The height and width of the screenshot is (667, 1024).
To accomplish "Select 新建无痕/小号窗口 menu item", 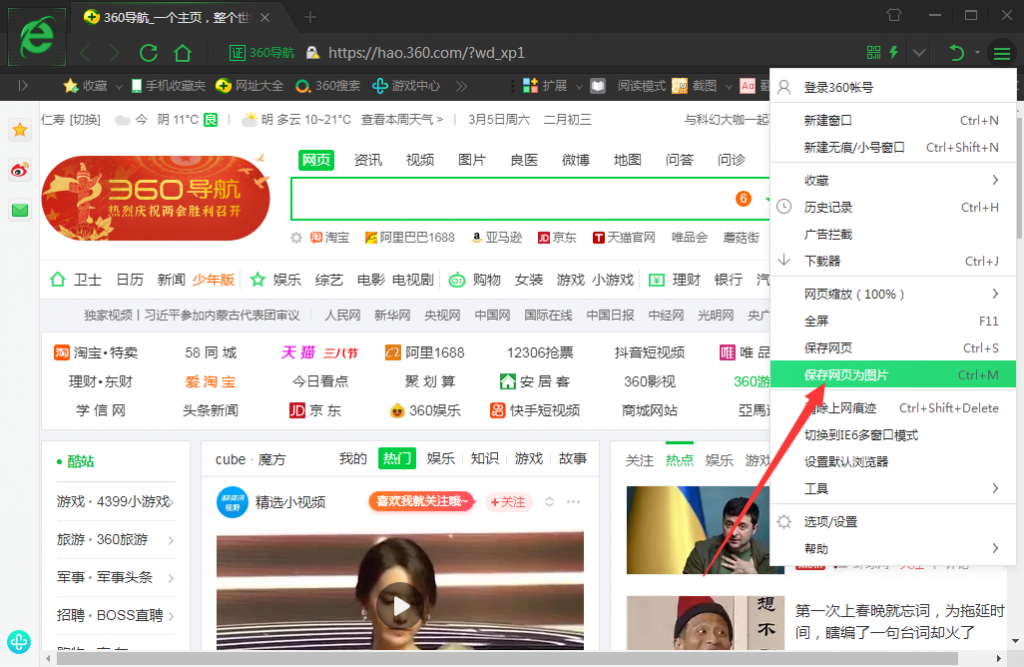I will coord(893,148).
